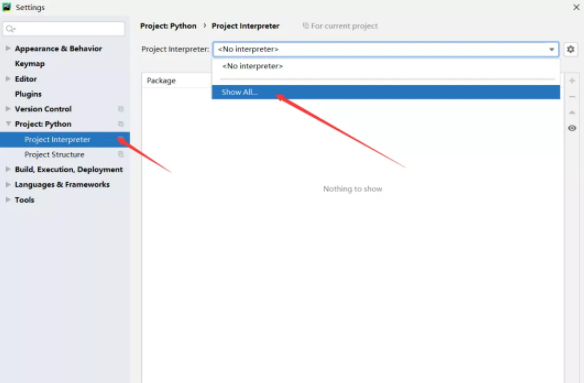
Task: Click the Project Interpreter: field label
Action: tap(175, 49)
